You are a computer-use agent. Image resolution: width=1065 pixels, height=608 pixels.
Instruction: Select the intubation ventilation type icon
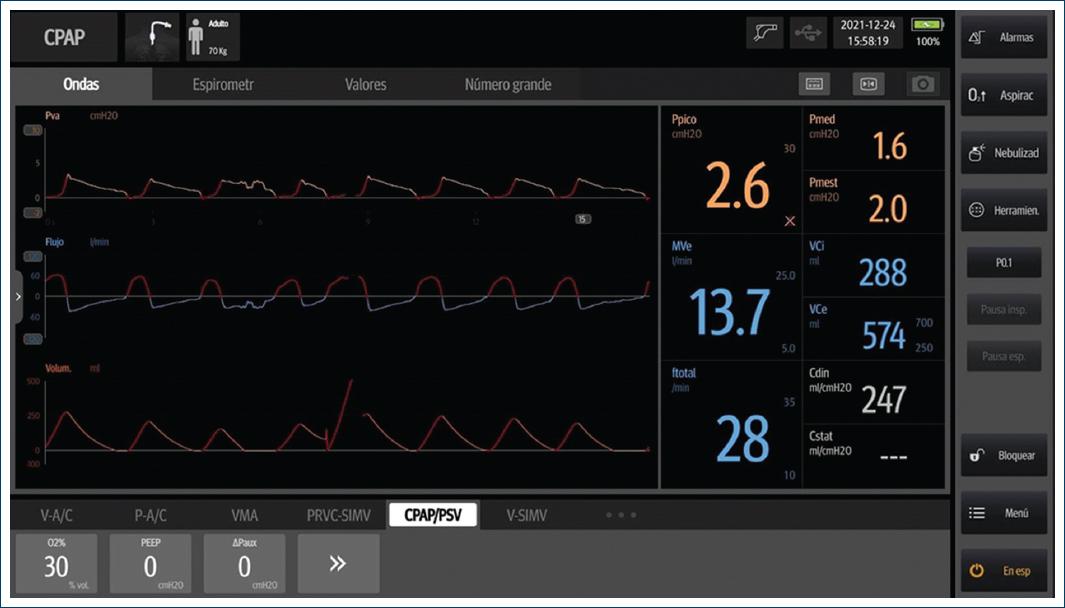(x=152, y=38)
